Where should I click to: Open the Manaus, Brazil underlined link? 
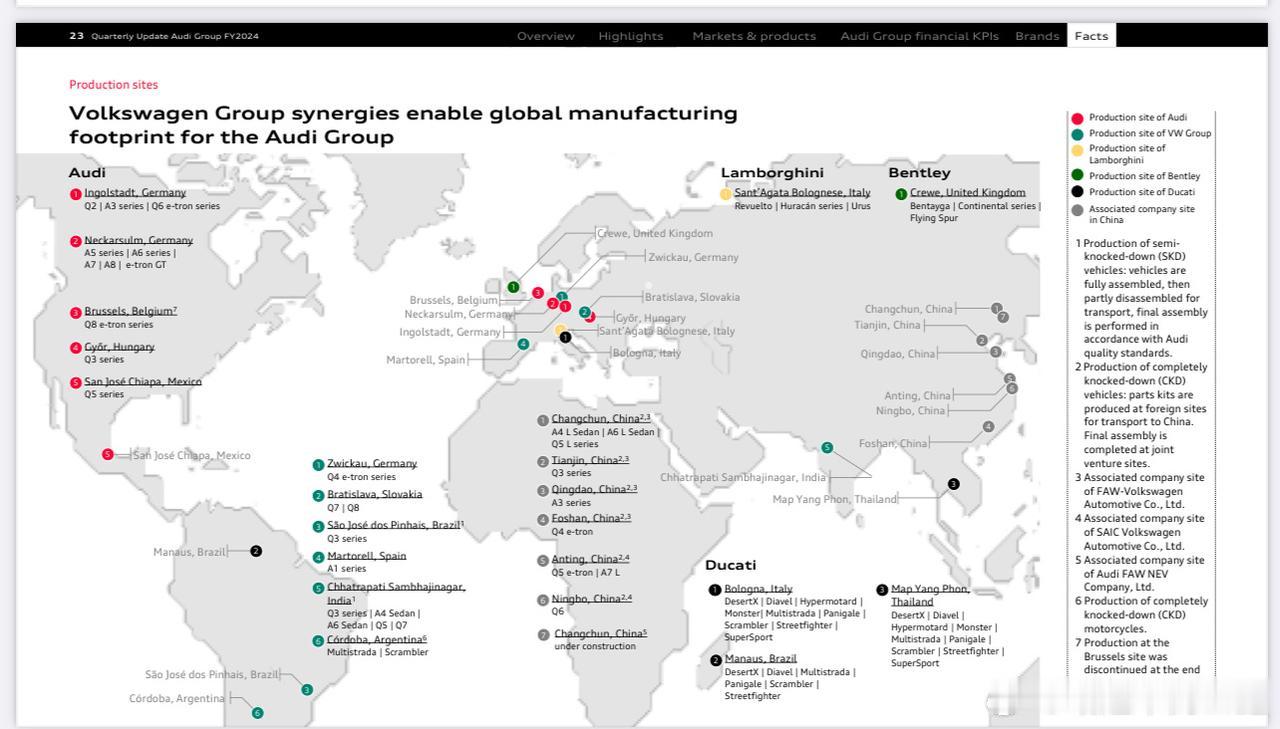coord(760,659)
